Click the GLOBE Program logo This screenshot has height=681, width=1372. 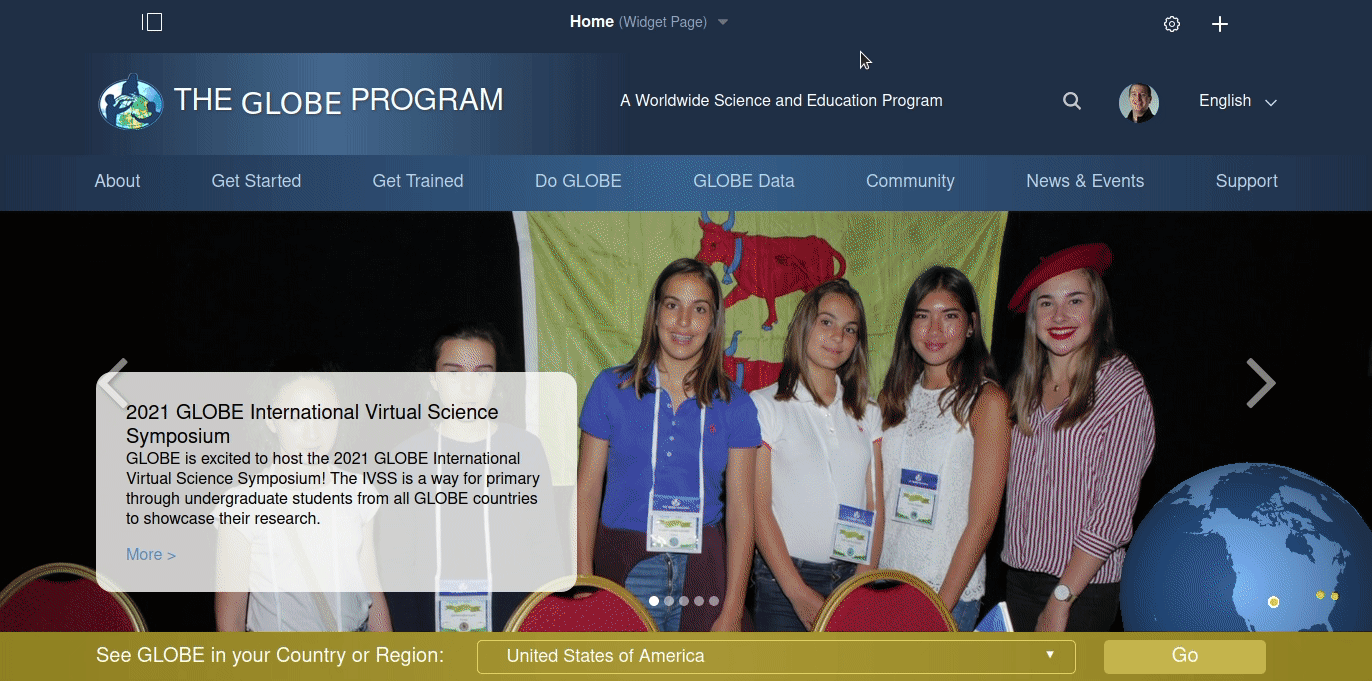click(301, 101)
